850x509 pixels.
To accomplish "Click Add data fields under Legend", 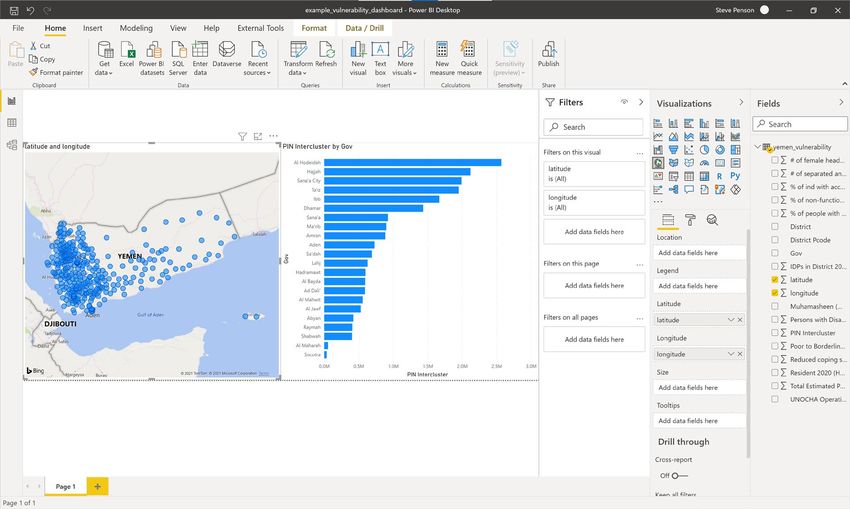I will tap(699, 286).
